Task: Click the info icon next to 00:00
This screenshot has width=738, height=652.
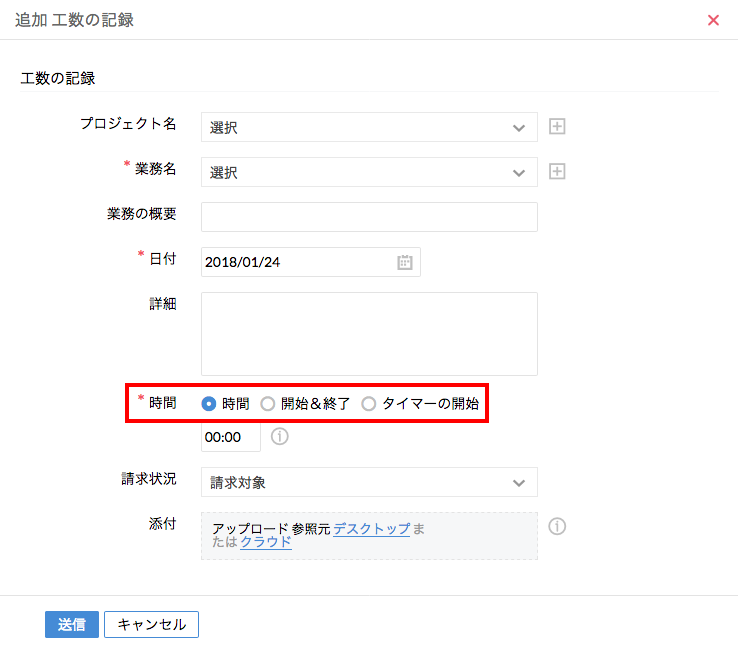Action: click(280, 436)
